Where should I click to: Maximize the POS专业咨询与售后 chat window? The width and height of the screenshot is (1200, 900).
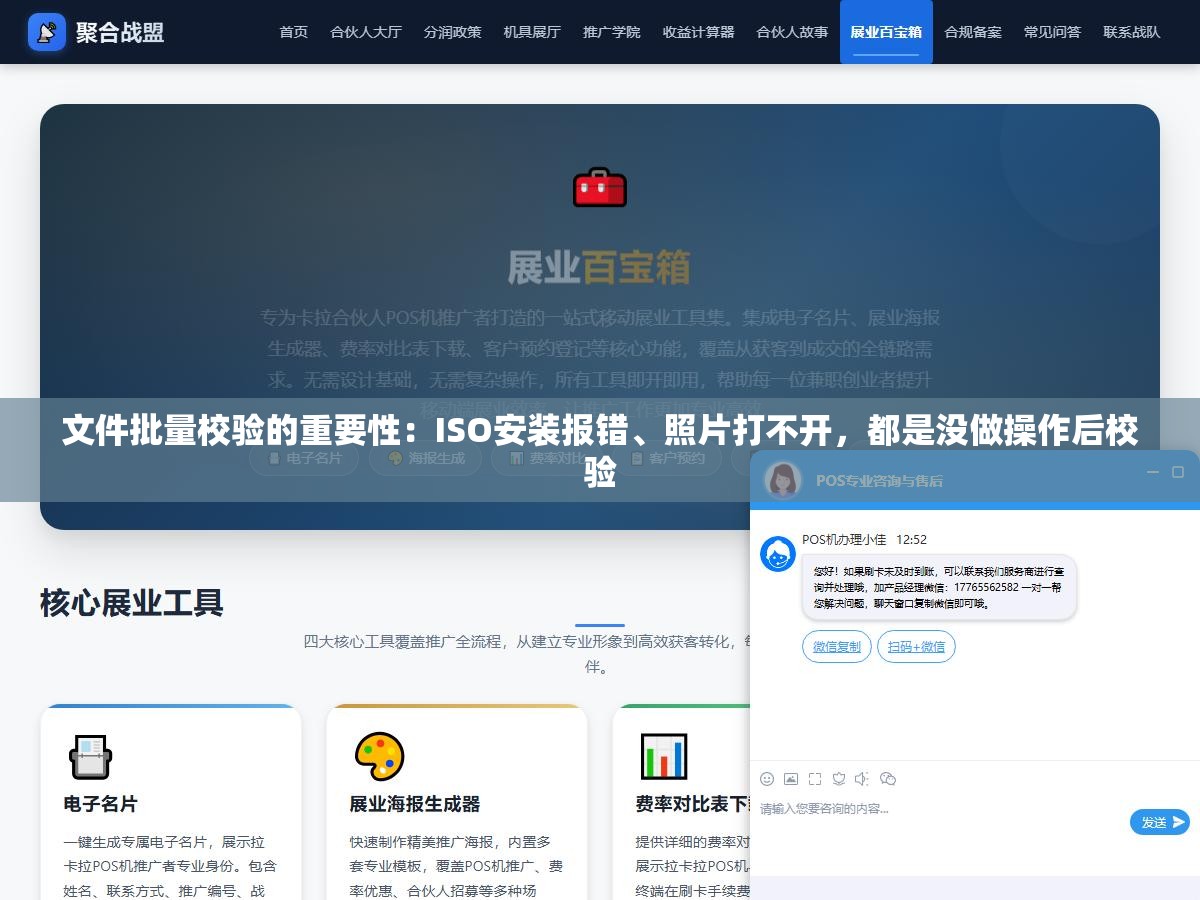pyautogui.click(x=1178, y=472)
